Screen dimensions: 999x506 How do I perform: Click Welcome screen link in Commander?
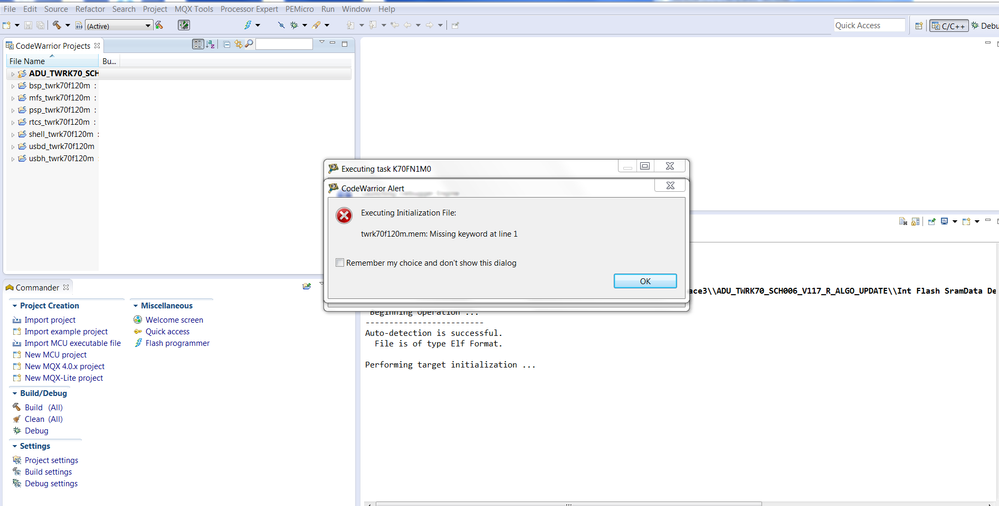tap(174, 320)
